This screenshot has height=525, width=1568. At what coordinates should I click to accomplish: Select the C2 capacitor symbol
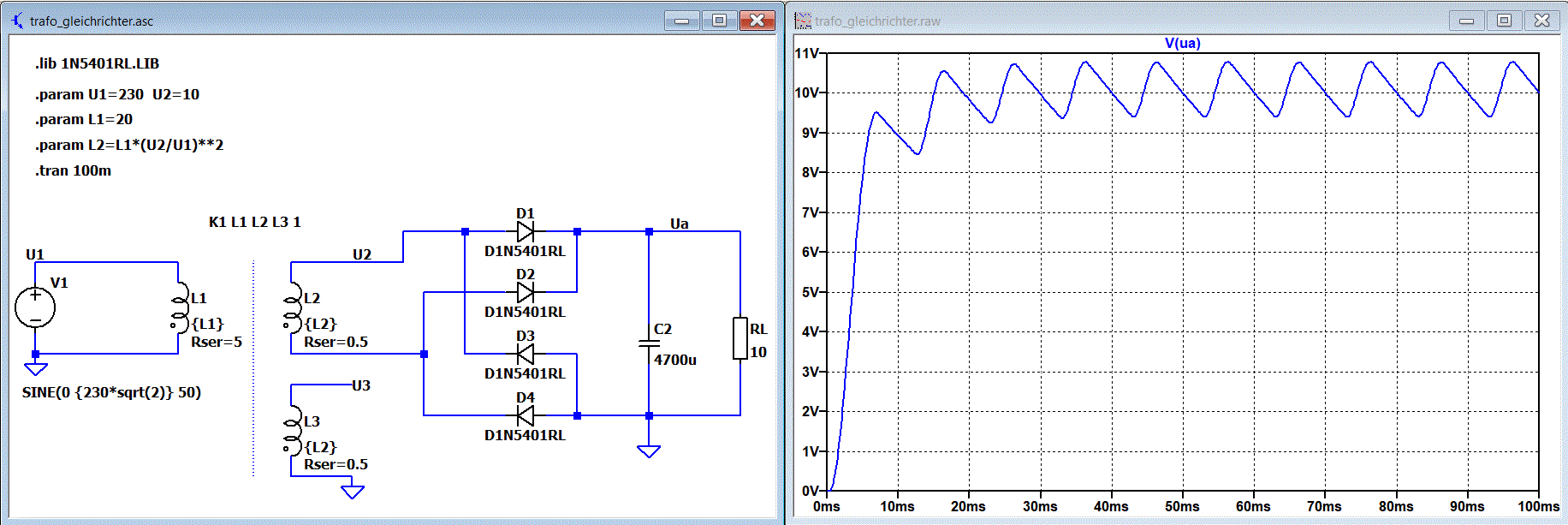click(649, 343)
